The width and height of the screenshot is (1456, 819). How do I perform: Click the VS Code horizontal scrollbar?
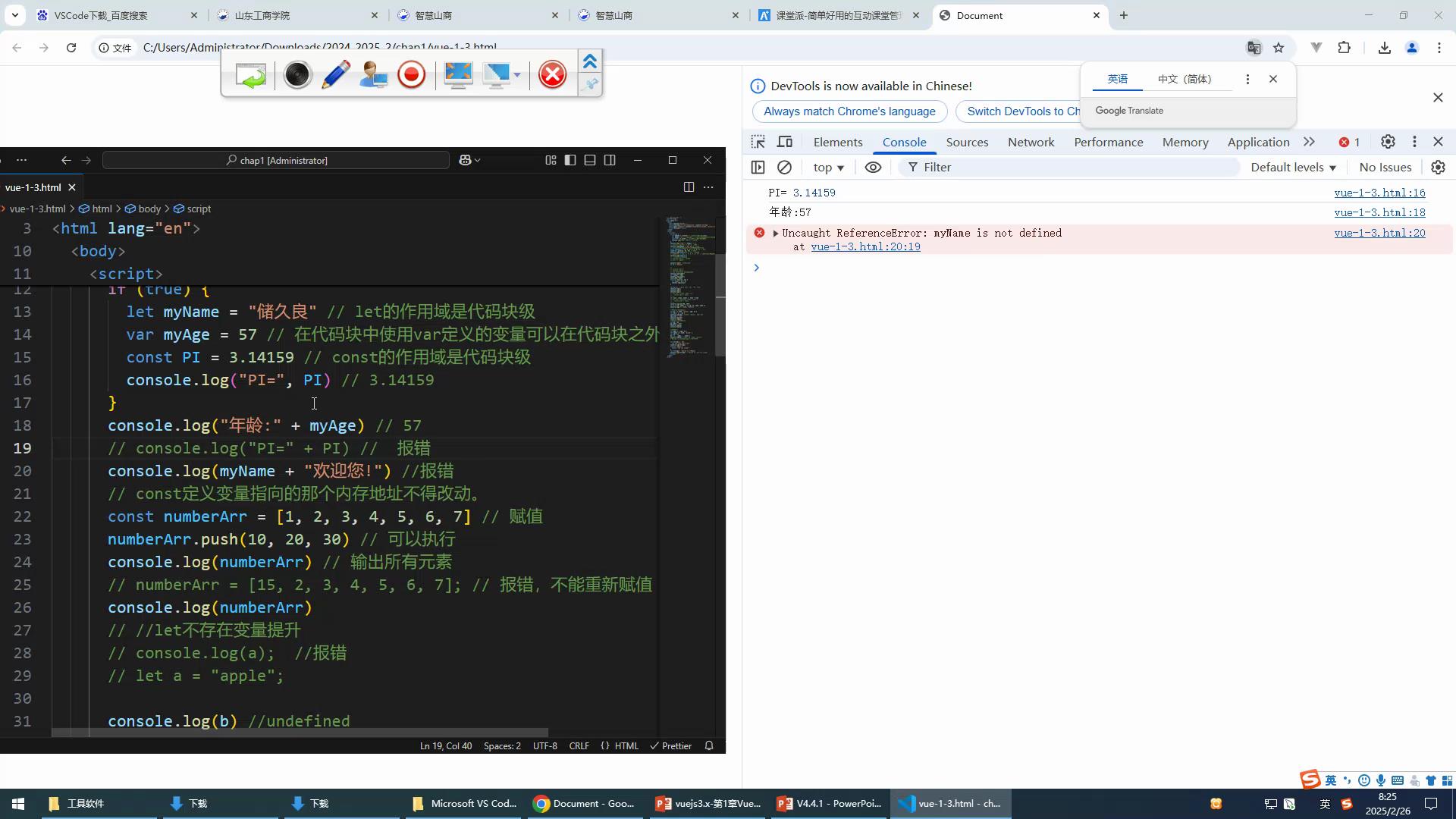click(300, 733)
